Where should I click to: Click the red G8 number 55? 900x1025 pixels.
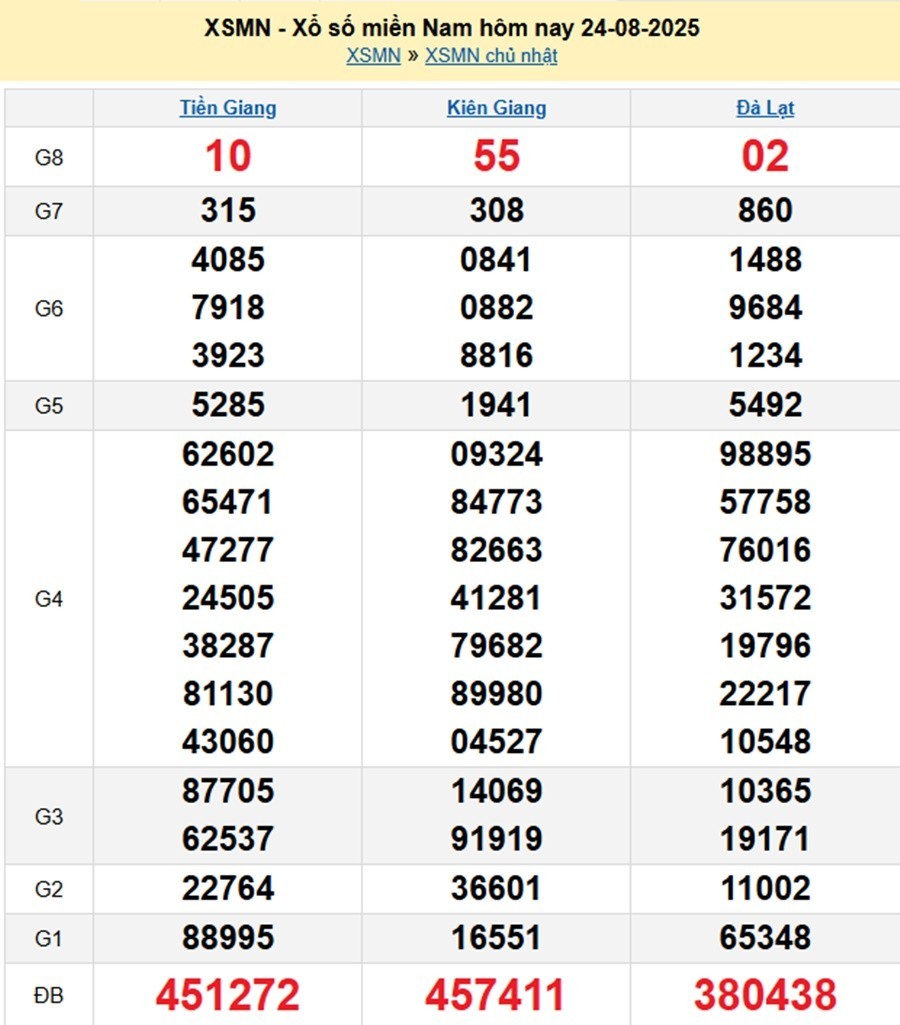point(496,156)
